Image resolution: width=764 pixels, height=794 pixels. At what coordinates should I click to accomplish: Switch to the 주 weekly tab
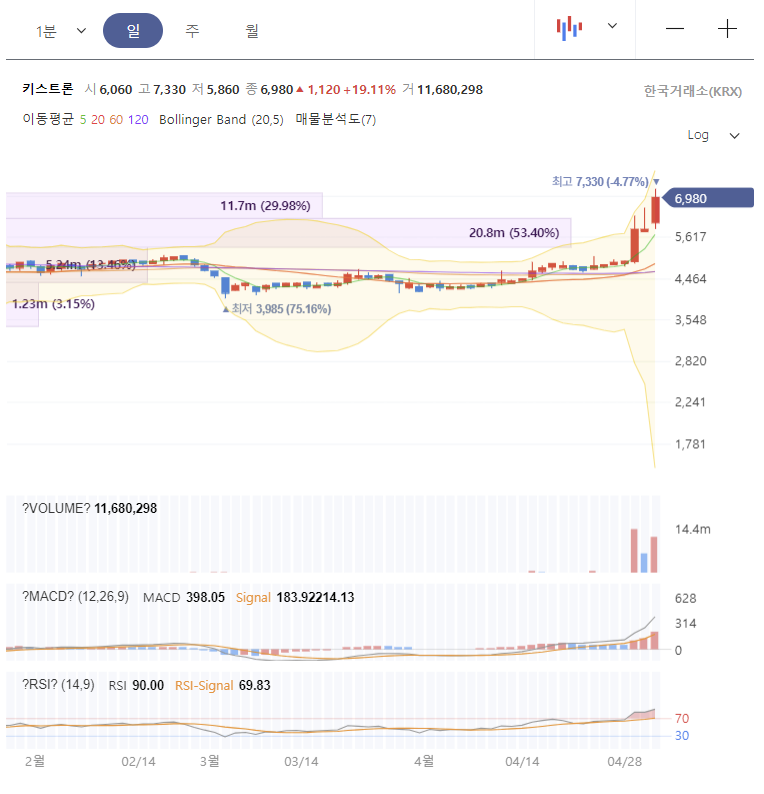pyautogui.click(x=192, y=31)
